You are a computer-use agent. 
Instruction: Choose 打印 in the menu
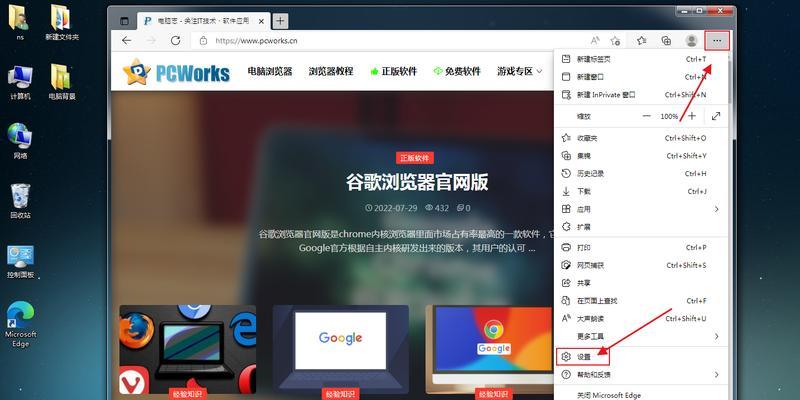click(641, 247)
